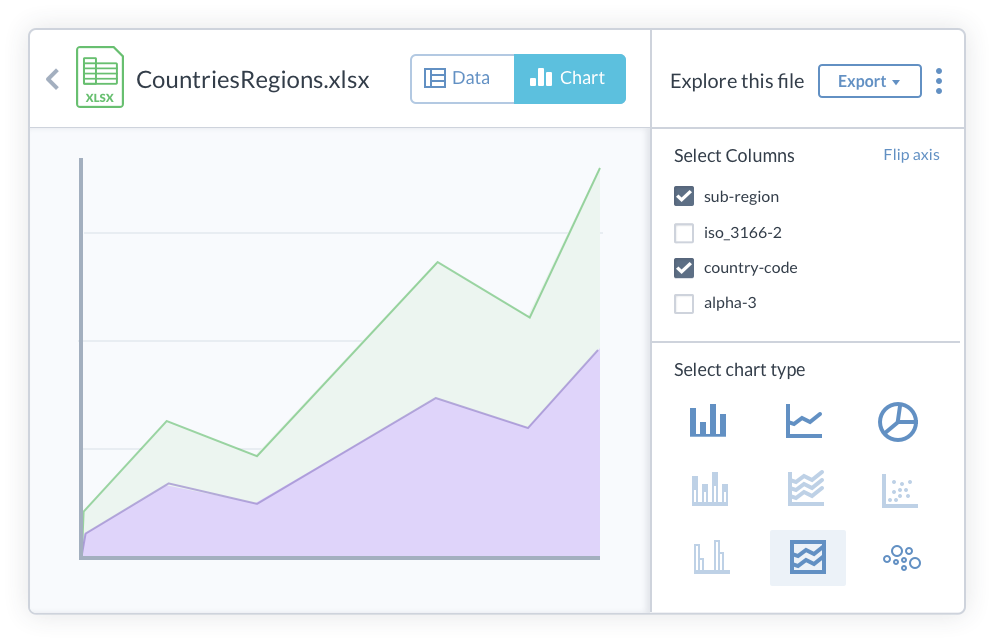Select the line chart type icon
Screen dimensions: 994x644
tap(804, 421)
